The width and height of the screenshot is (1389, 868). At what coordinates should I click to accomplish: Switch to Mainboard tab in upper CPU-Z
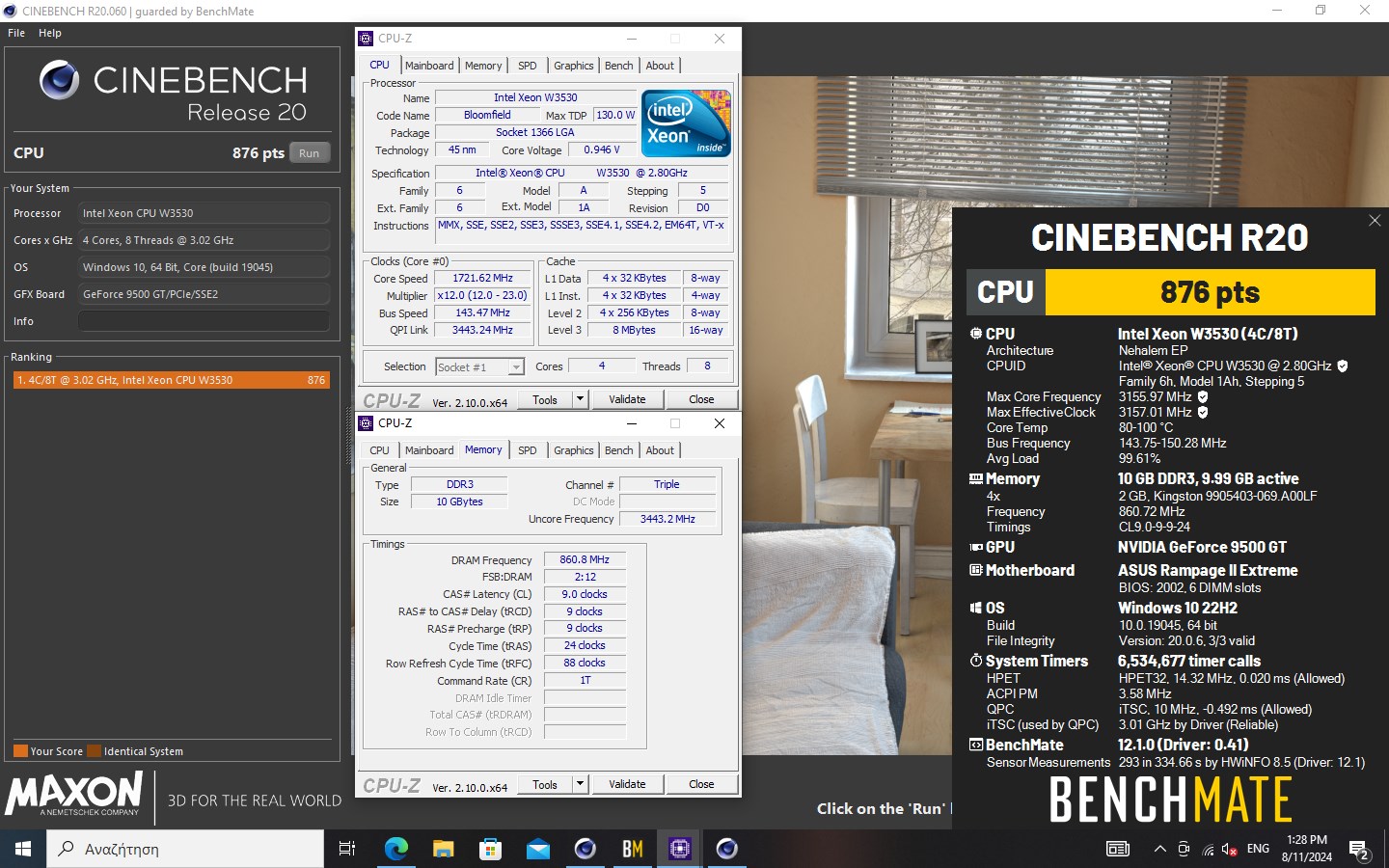point(429,66)
